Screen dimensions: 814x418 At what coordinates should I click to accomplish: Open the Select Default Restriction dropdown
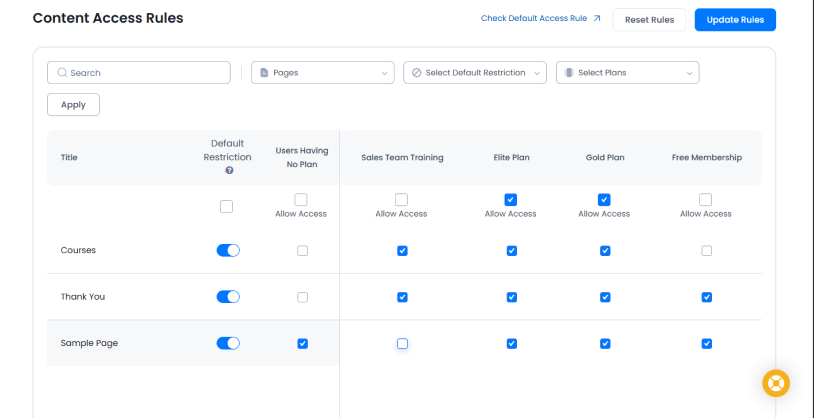click(475, 73)
